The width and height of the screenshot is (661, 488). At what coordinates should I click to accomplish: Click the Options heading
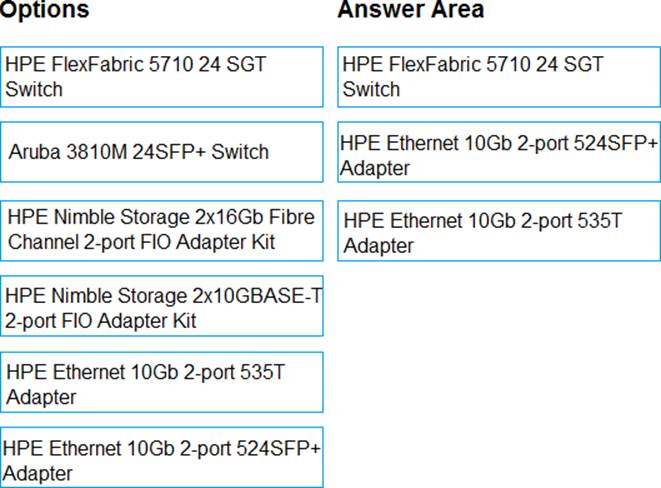point(45,10)
